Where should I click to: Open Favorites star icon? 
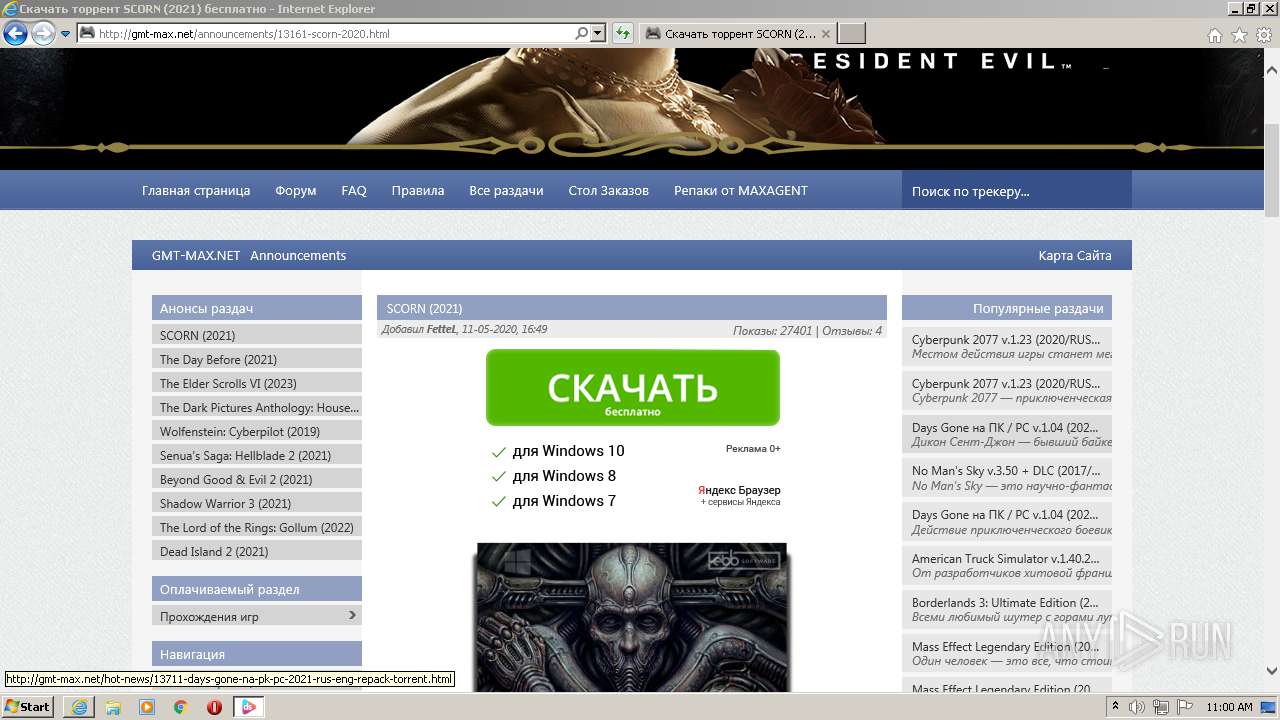click(1239, 35)
